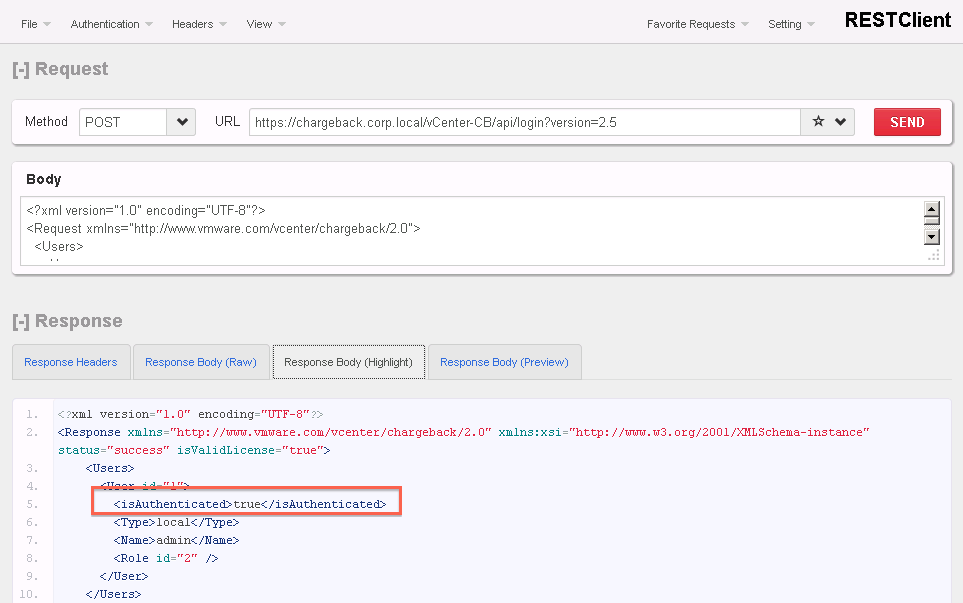
Task: Click inside the URL input field
Action: tap(524, 122)
